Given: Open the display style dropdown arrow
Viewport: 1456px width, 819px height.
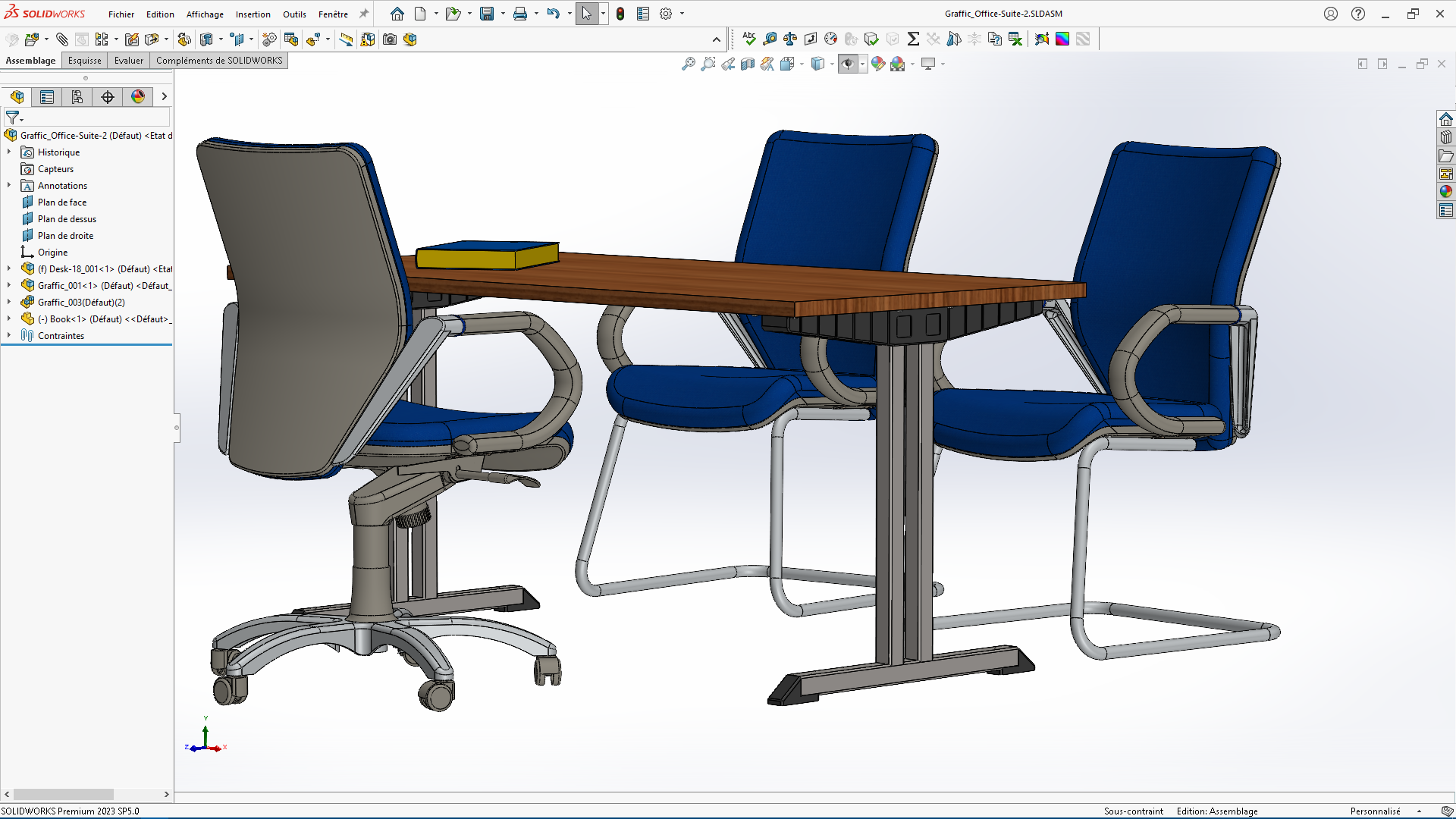Looking at the screenshot, I should [x=832, y=64].
